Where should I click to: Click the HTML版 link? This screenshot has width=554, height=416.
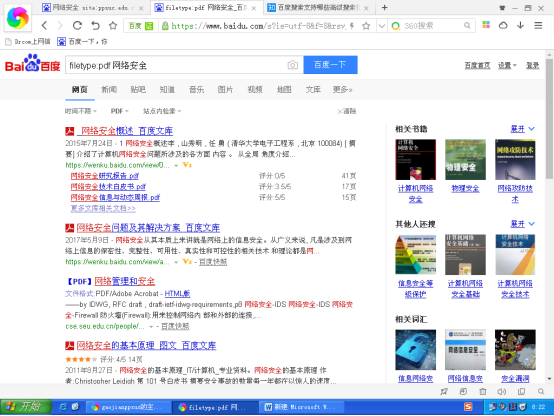pos(177,294)
